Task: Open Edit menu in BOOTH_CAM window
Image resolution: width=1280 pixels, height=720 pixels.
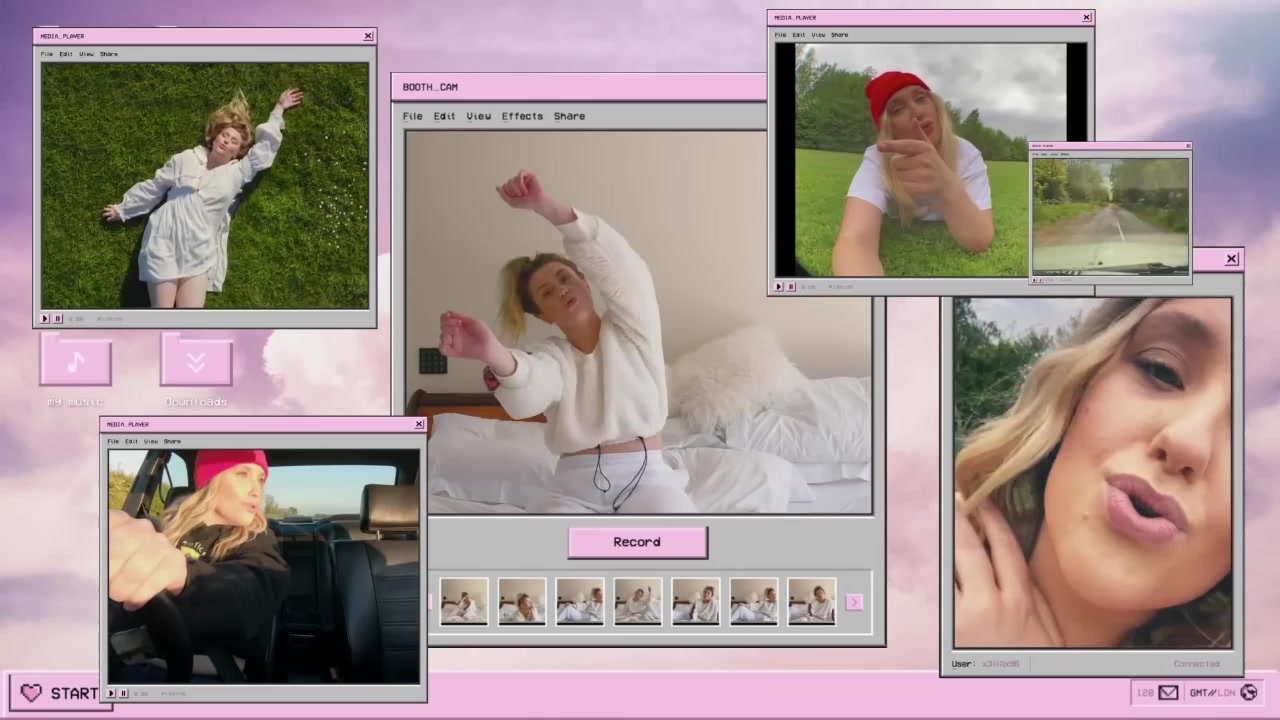Action: [x=444, y=116]
